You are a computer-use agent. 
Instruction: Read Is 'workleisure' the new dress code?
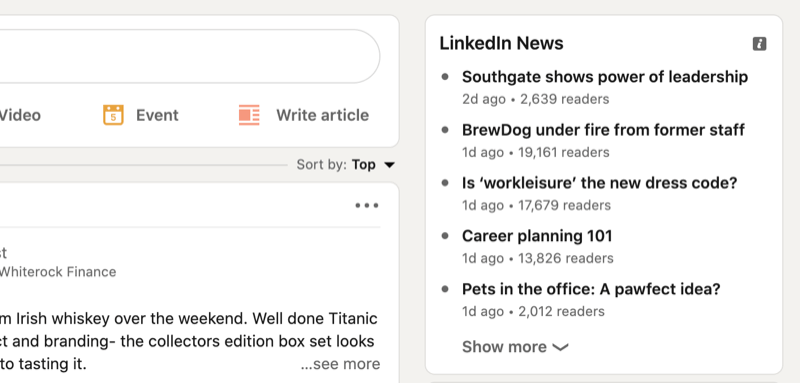click(x=599, y=183)
